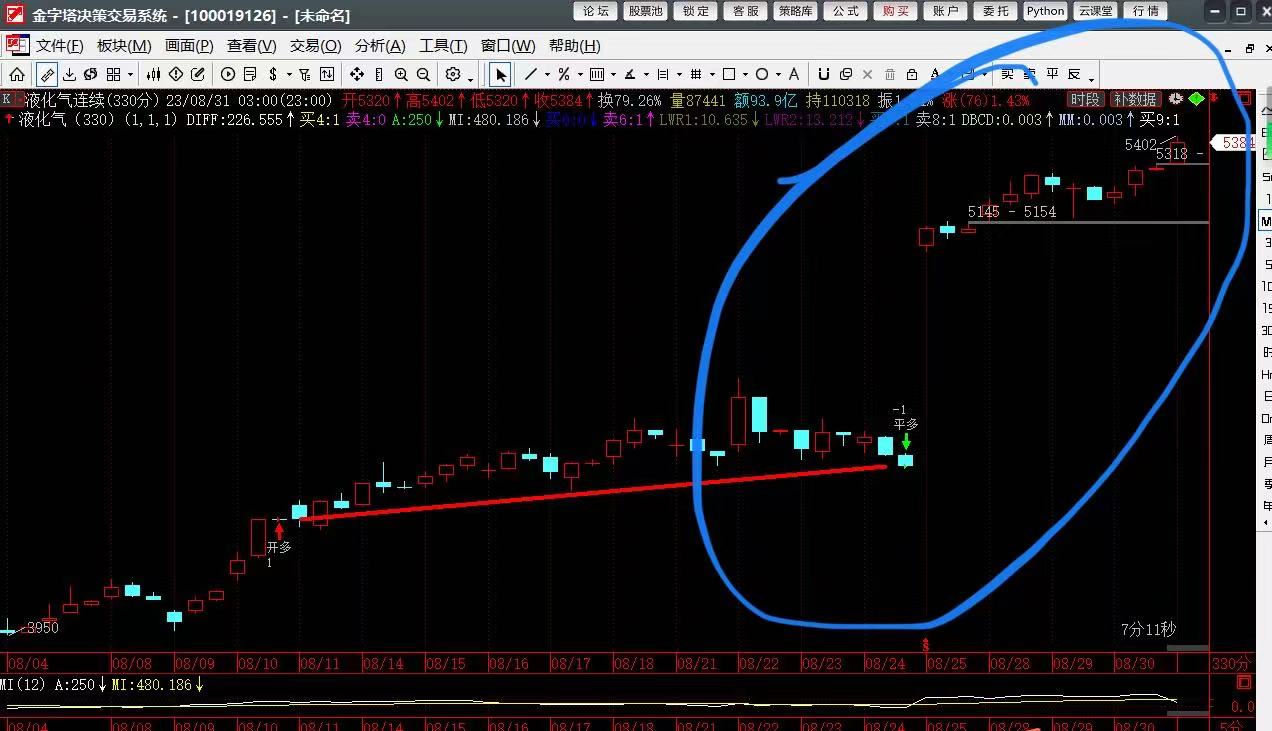Open the 工具(T) menu
This screenshot has width=1272, height=731.
[x=443, y=46]
